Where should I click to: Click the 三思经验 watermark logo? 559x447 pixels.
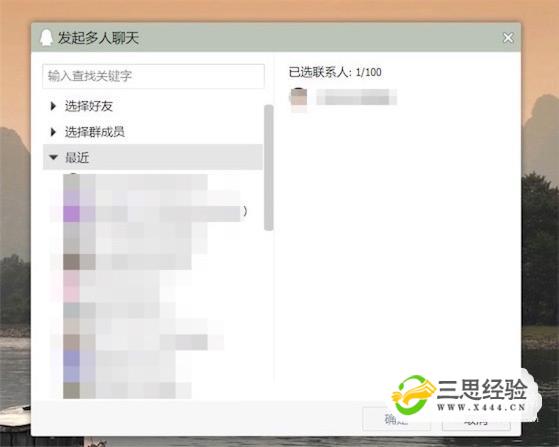point(460,395)
